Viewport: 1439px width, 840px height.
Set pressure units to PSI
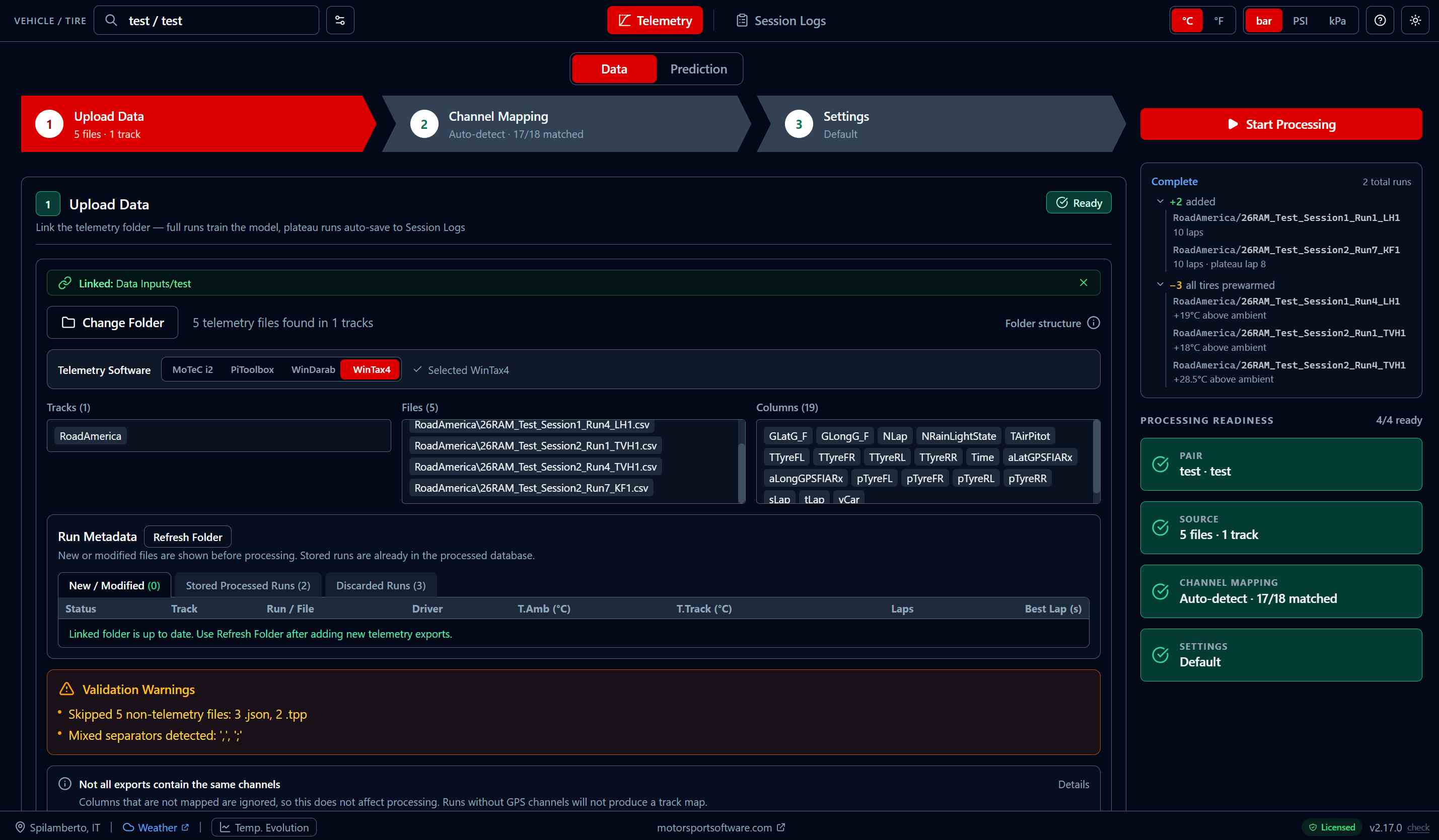point(1300,21)
